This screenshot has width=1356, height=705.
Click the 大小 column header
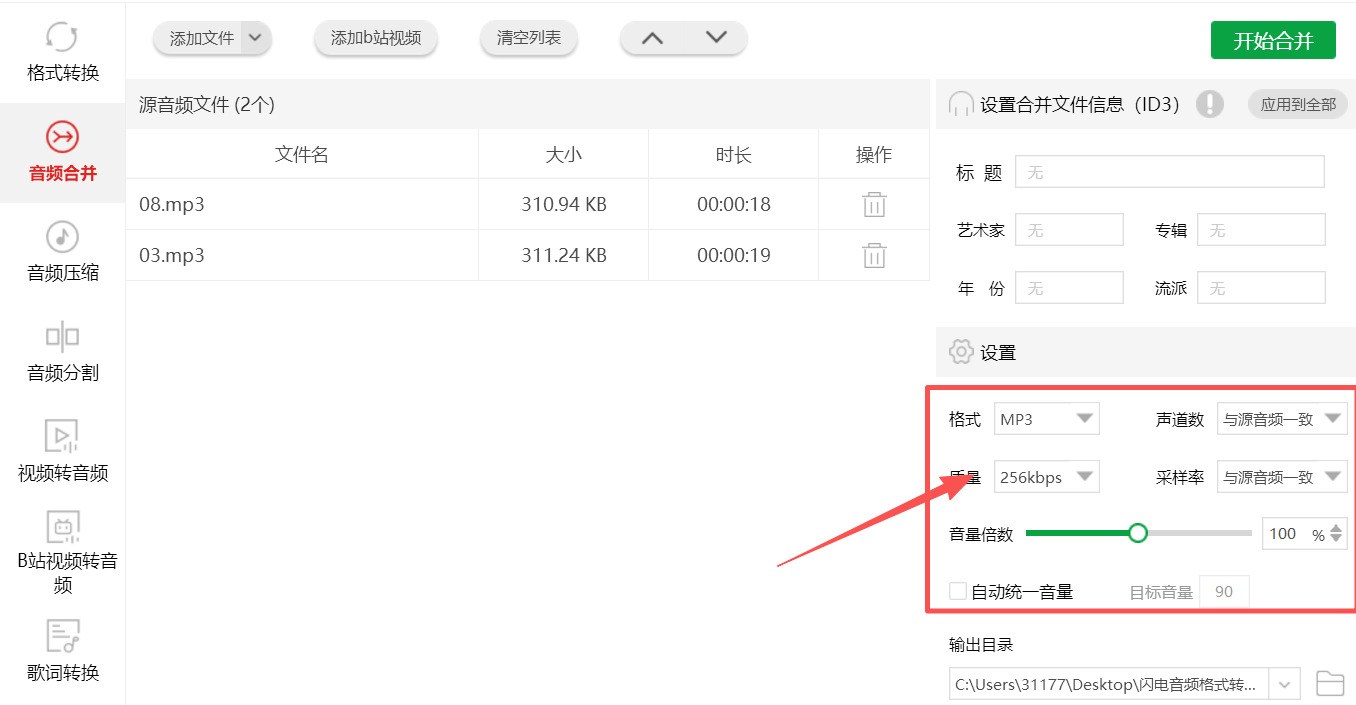(x=563, y=155)
